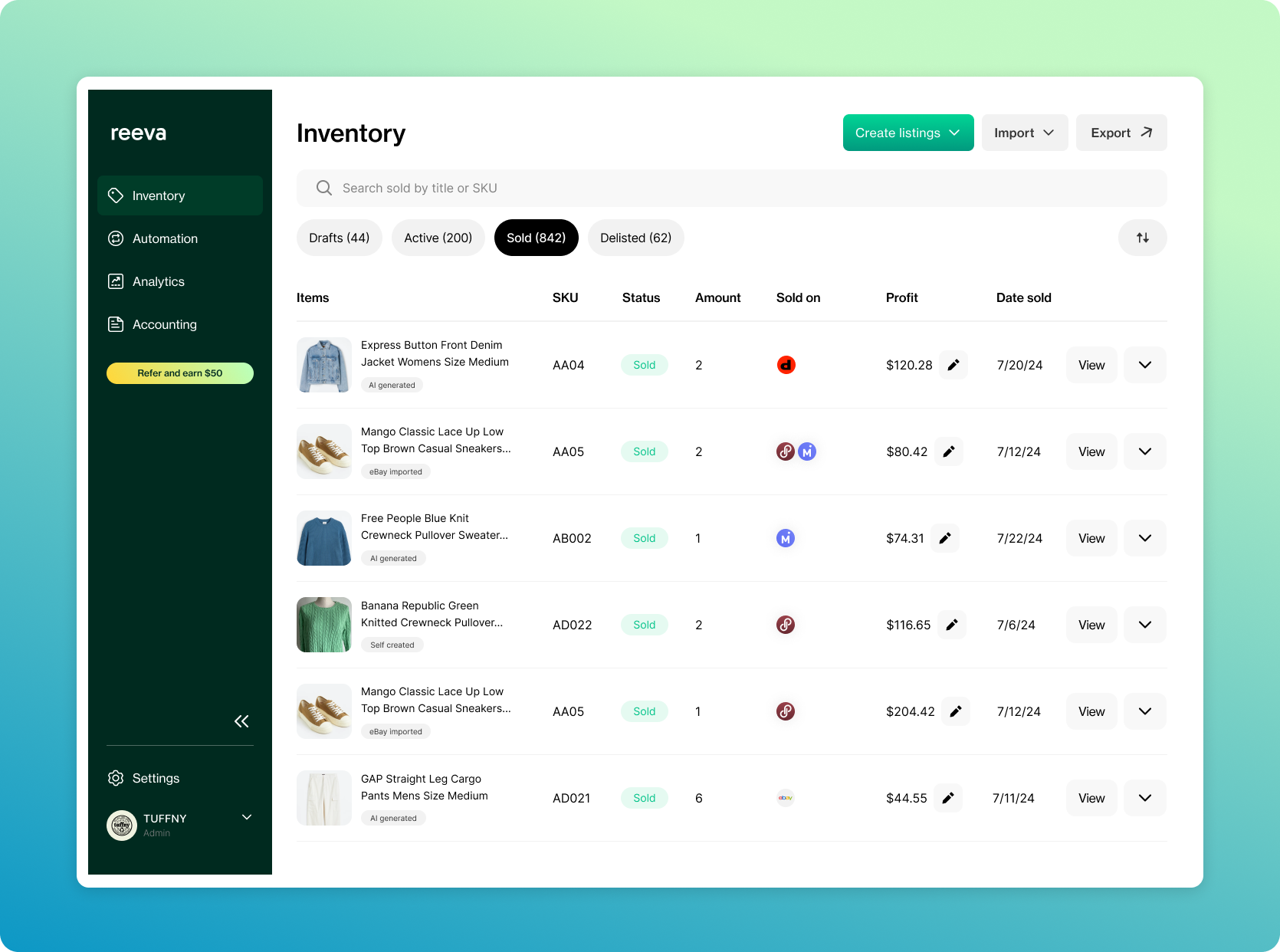This screenshot has width=1280, height=952.
Task: Switch to the Drafts (44) tab
Action: (339, 238)
